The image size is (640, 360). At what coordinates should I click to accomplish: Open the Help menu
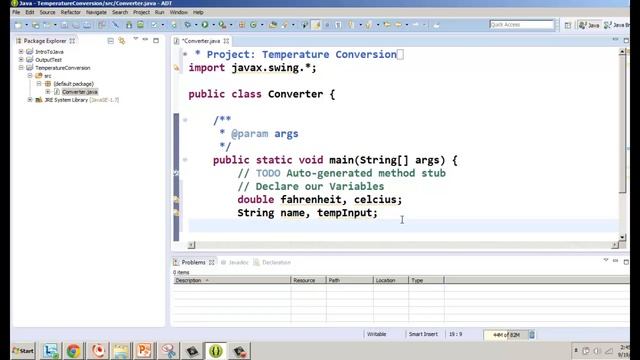(x=198, y=12)
